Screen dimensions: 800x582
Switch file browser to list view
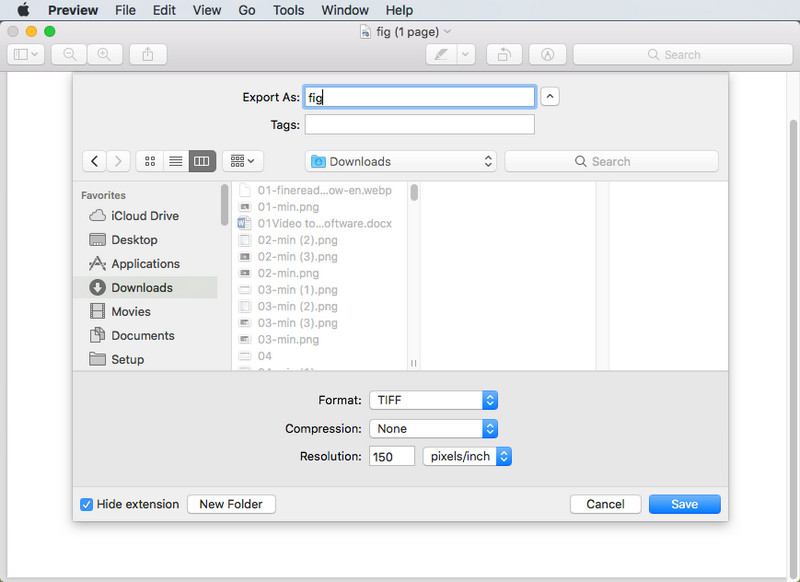point(176,161)
